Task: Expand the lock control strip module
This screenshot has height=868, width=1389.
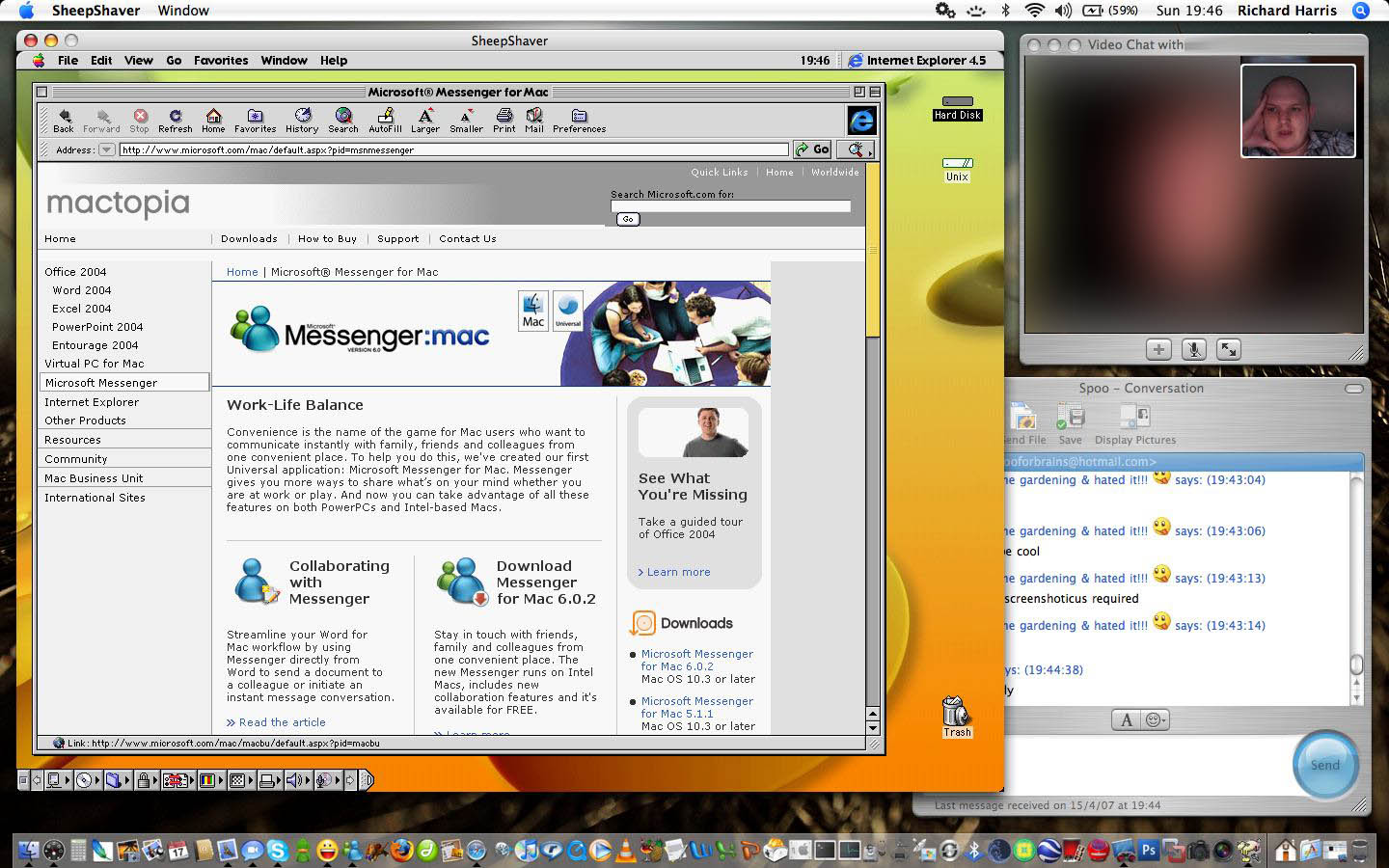Action: click(146, 780)
